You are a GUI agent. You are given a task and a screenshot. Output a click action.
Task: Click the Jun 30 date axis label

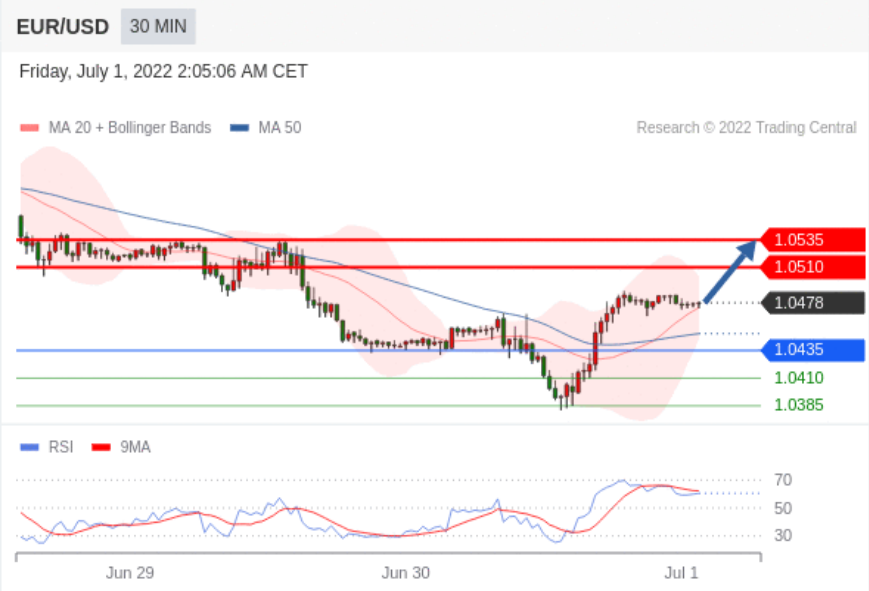tap(405, 573)
